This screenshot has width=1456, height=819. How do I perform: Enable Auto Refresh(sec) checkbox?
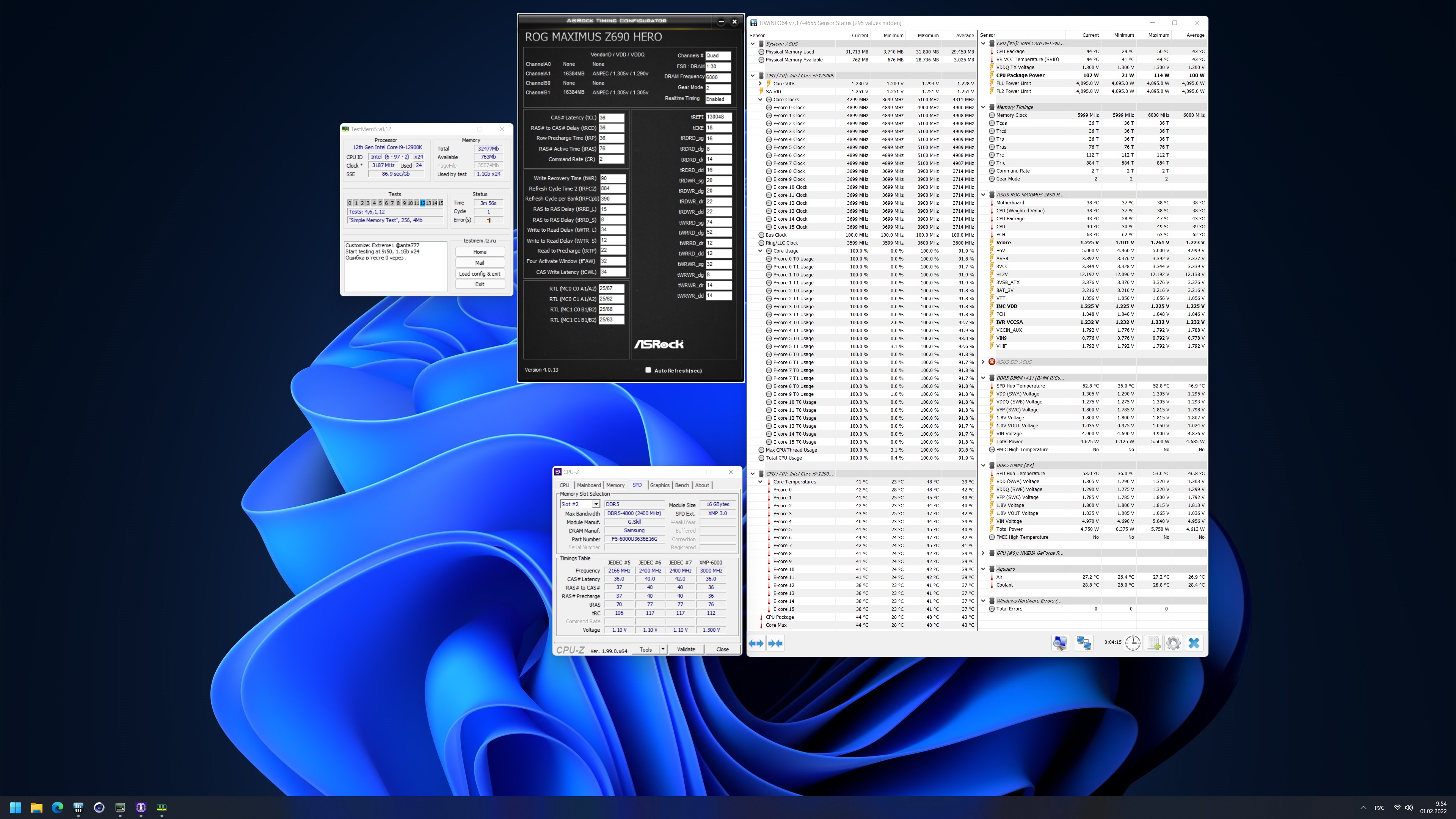(648, 370)
